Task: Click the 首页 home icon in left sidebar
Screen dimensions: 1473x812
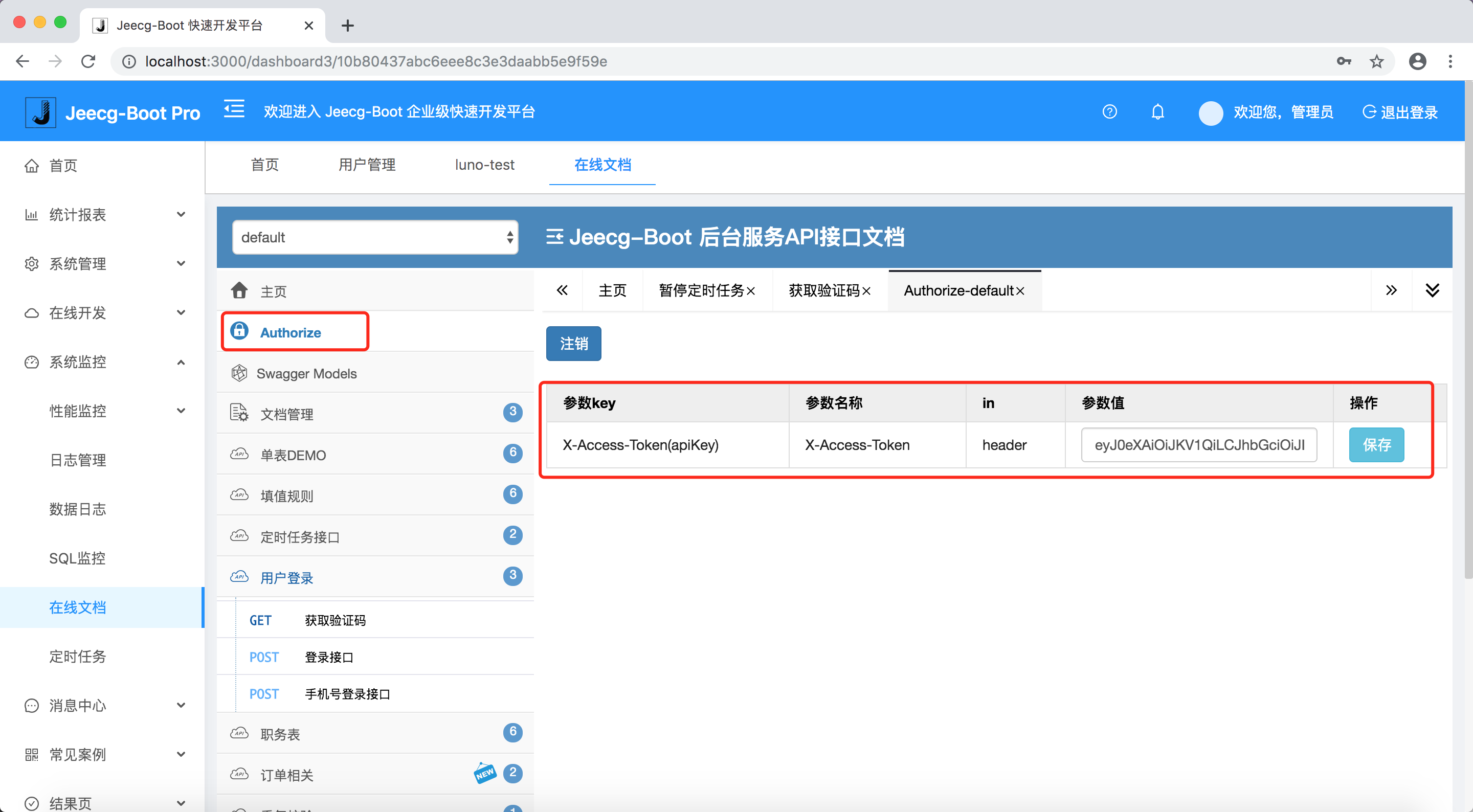Action: click(x=32, y=165)
